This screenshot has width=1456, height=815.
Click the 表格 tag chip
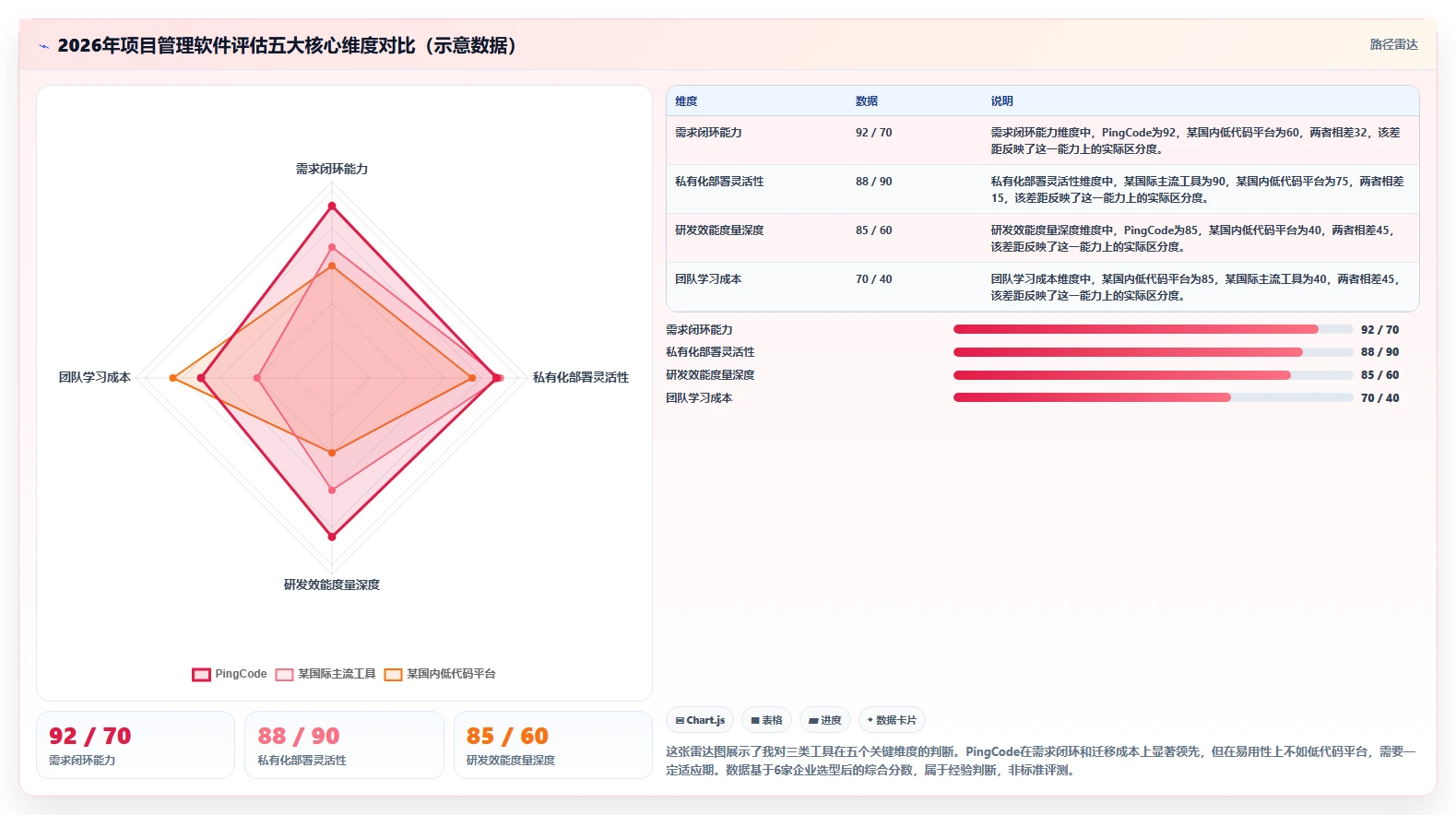click(766, 720)
